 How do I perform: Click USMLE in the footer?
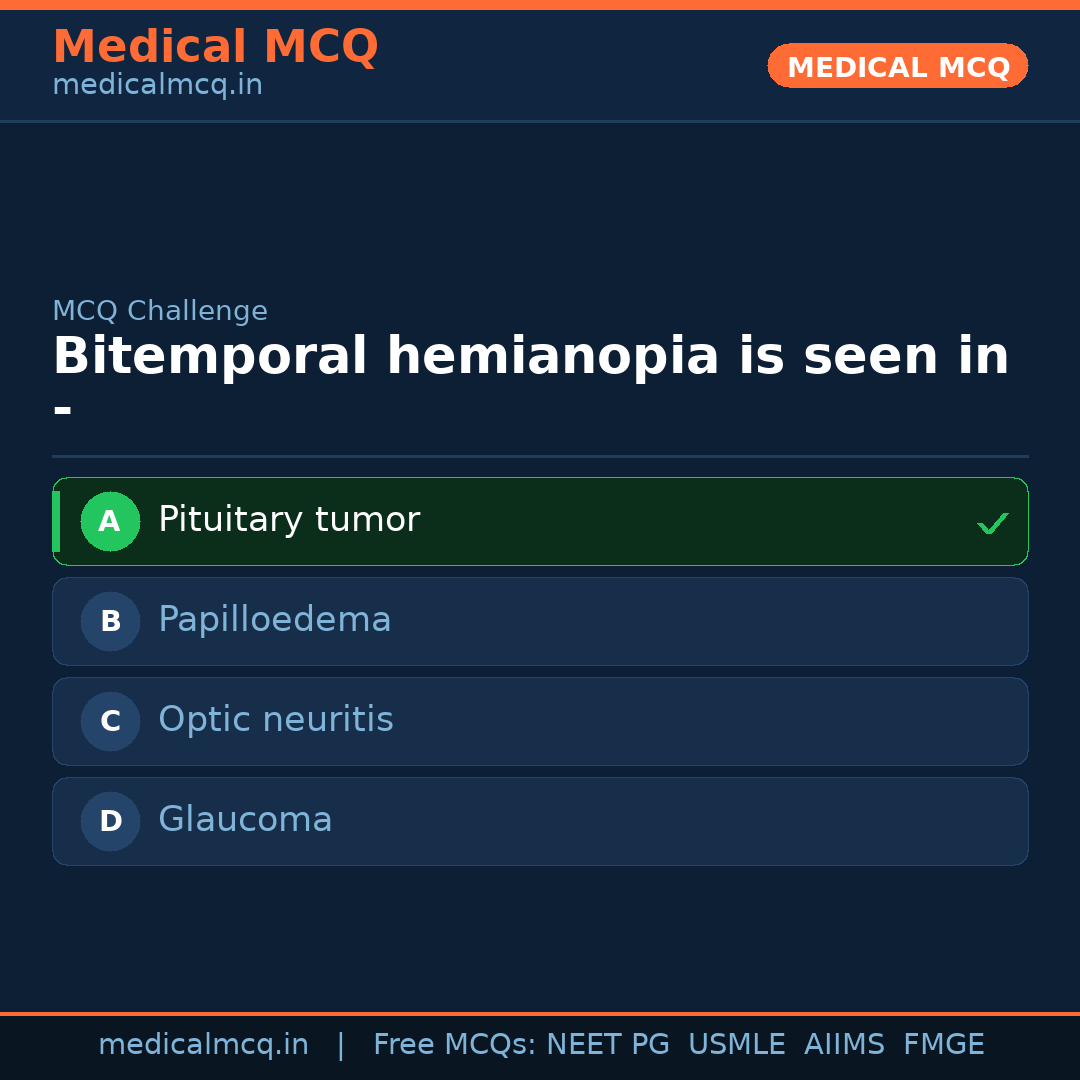736,1045
